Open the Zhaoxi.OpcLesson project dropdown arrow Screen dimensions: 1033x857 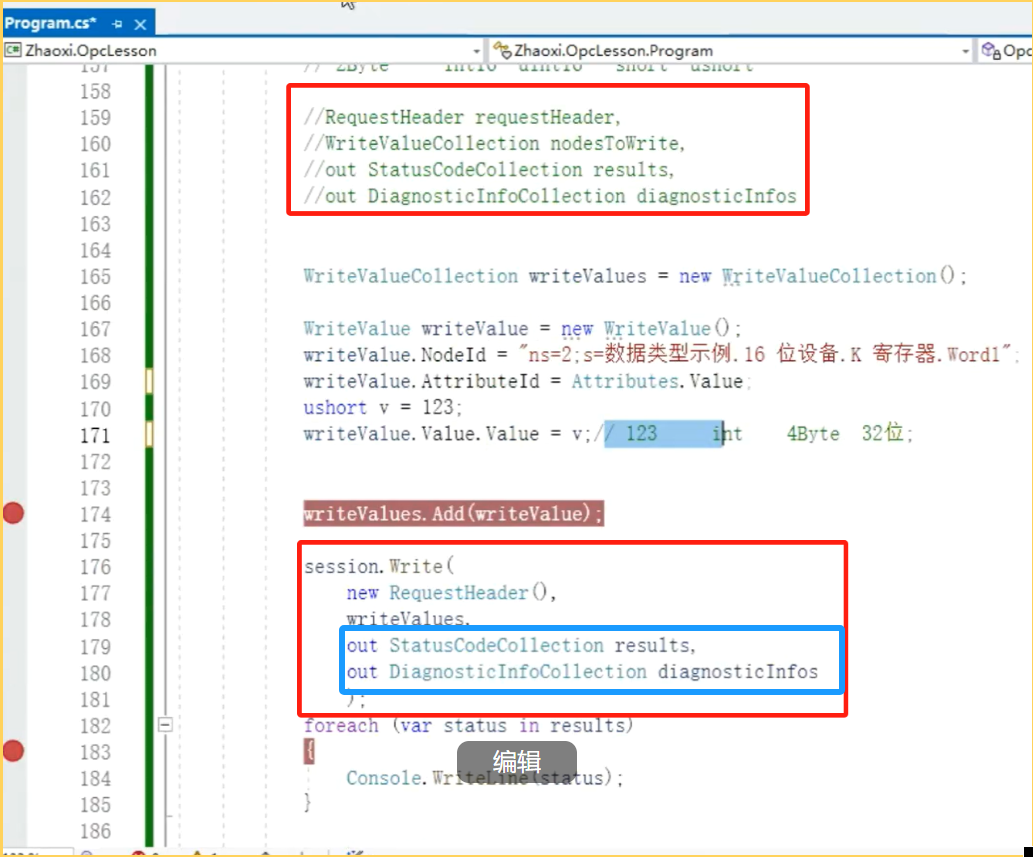[476, 50]
